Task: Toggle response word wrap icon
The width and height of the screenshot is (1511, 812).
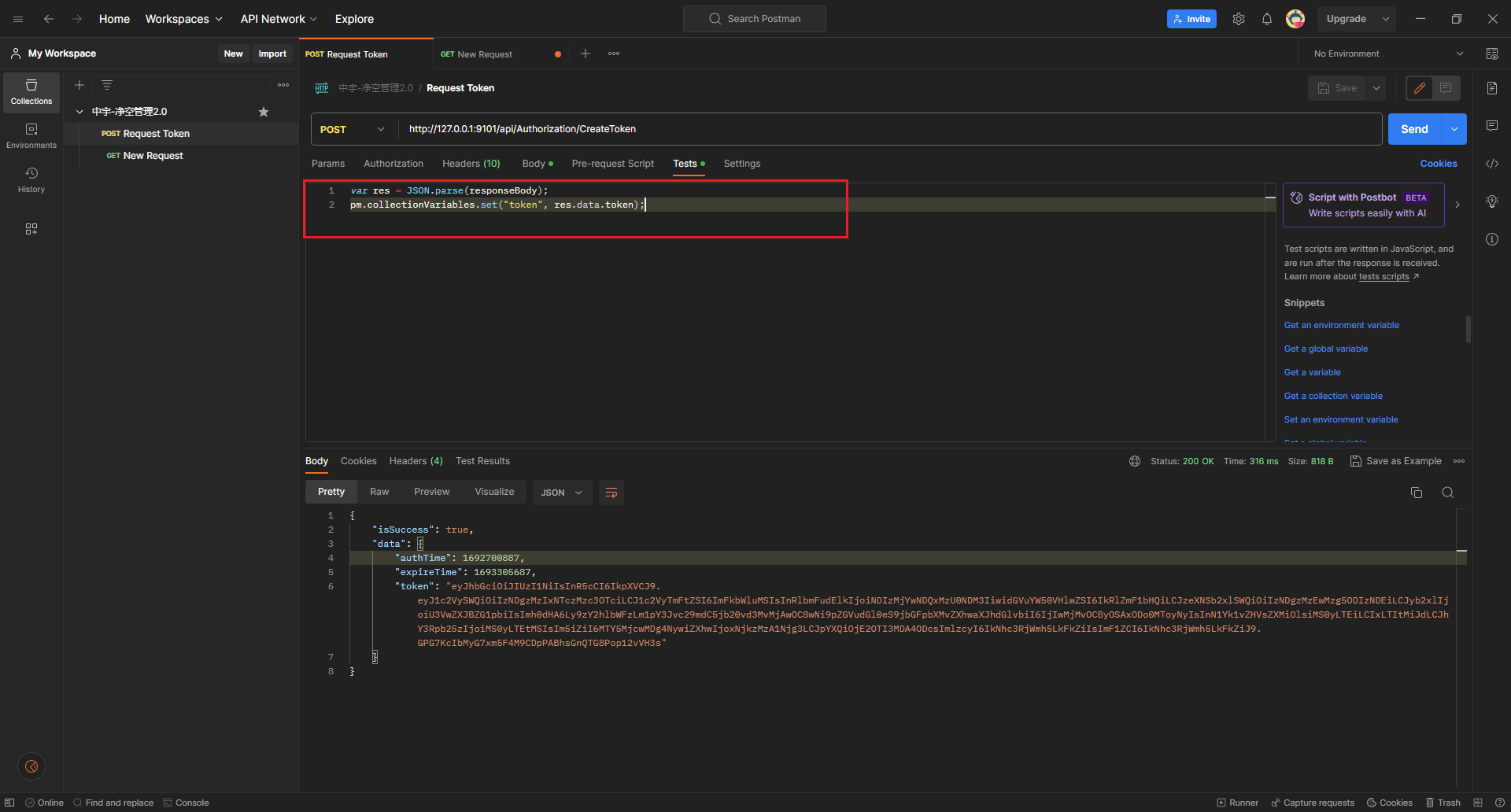Action: pos(611,493)
